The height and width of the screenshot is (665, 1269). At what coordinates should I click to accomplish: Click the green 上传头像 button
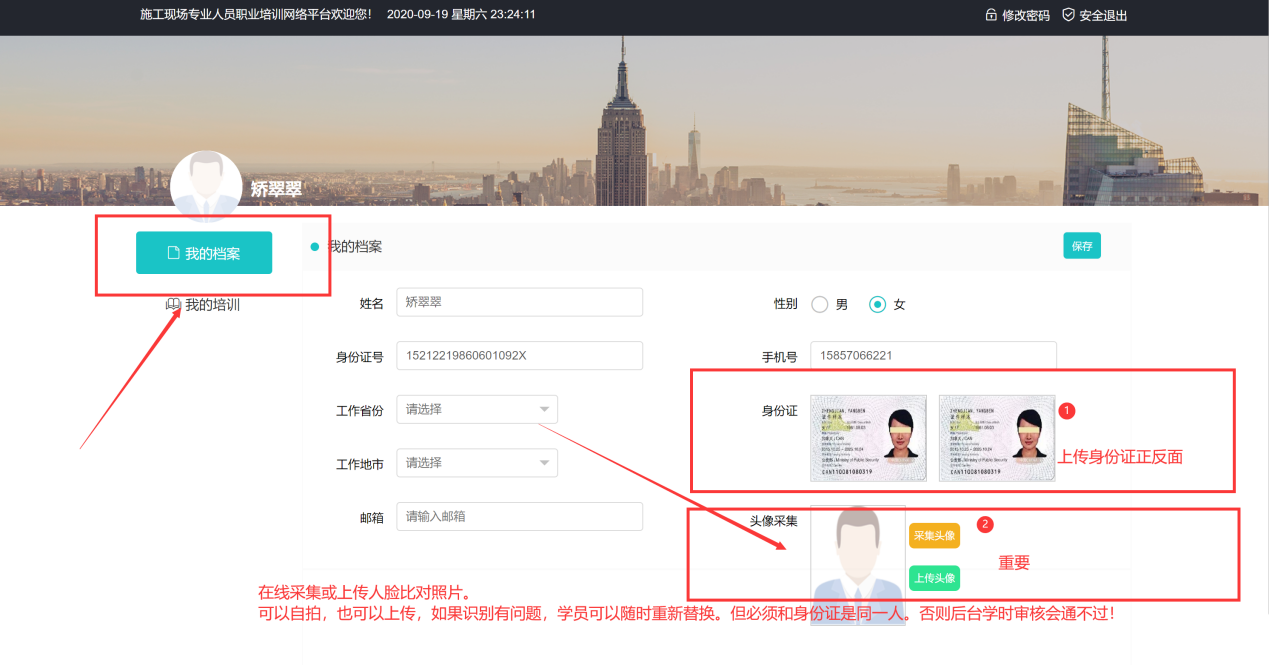[934, 578]
